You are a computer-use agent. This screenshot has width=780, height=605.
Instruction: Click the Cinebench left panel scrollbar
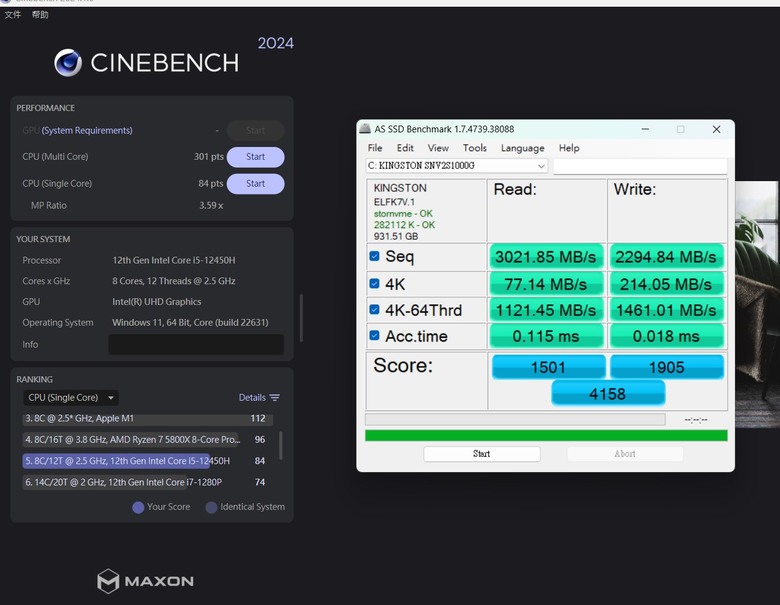point(301,318)
